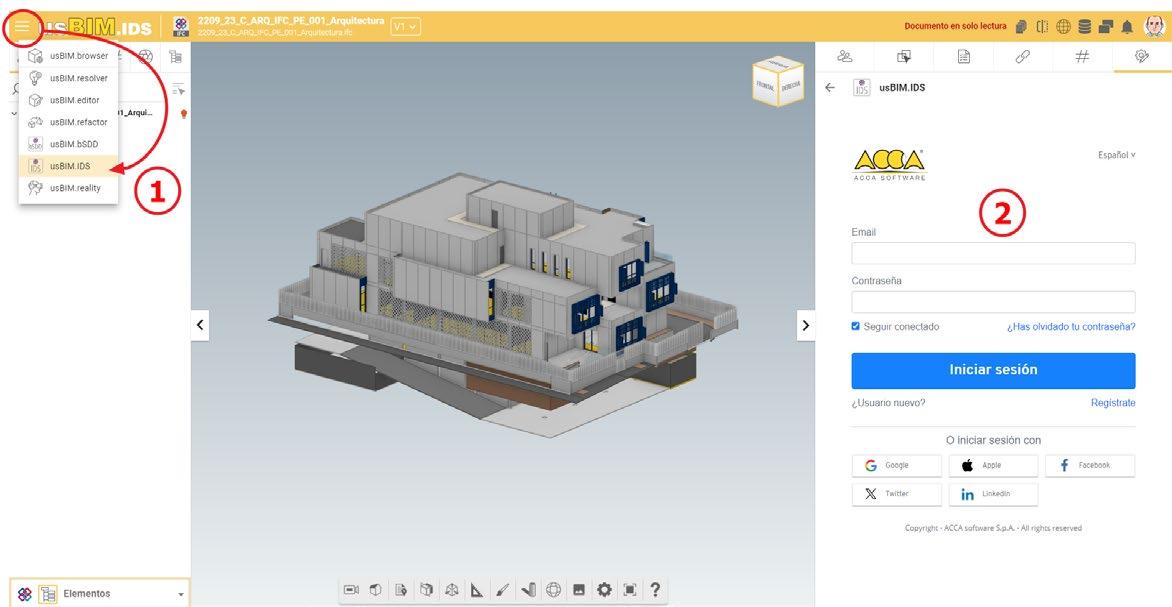Click the Iniciar sesión button
The image size is (1172, 607).
pos(993,370)
